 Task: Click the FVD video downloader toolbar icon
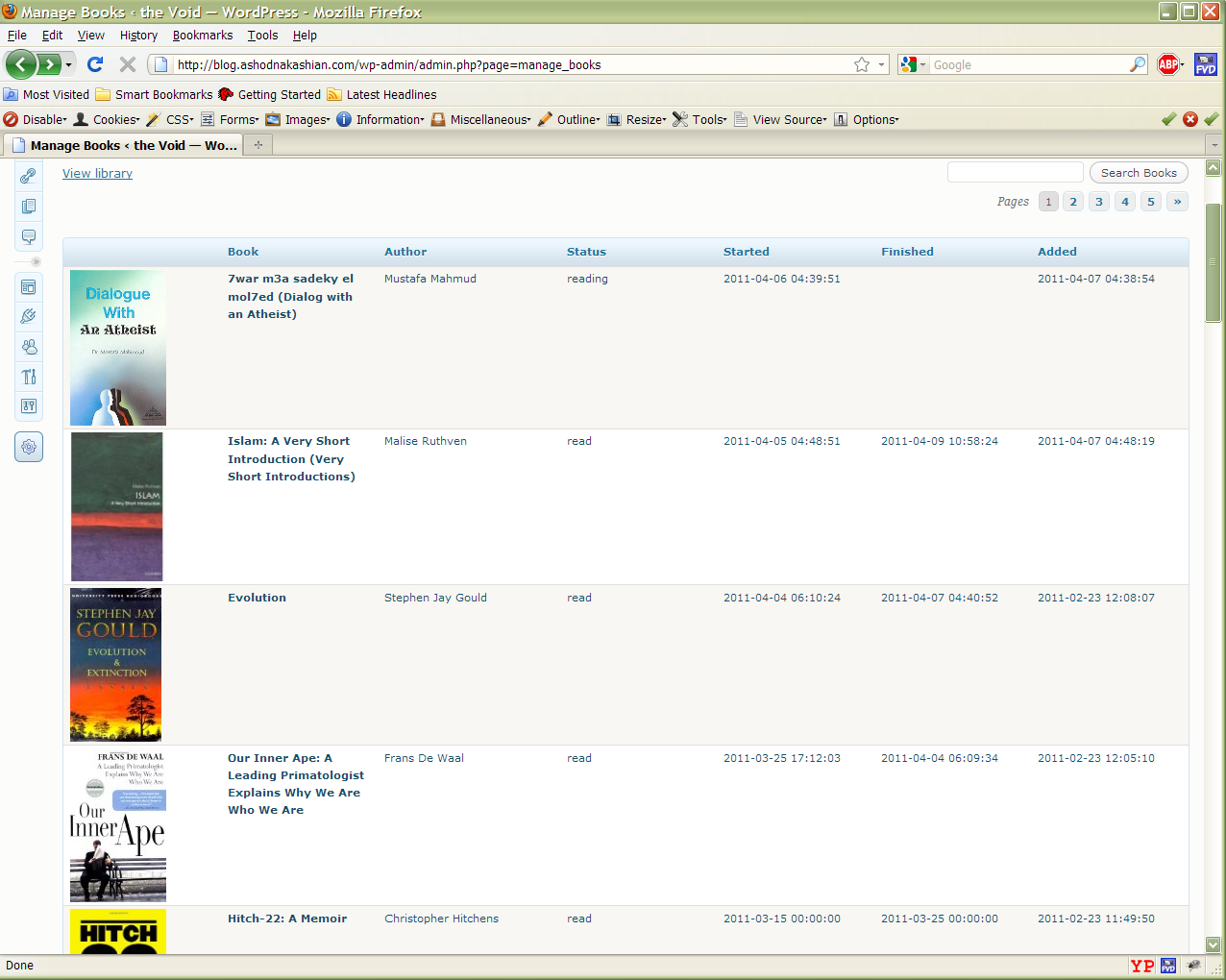click(1205, 64)
